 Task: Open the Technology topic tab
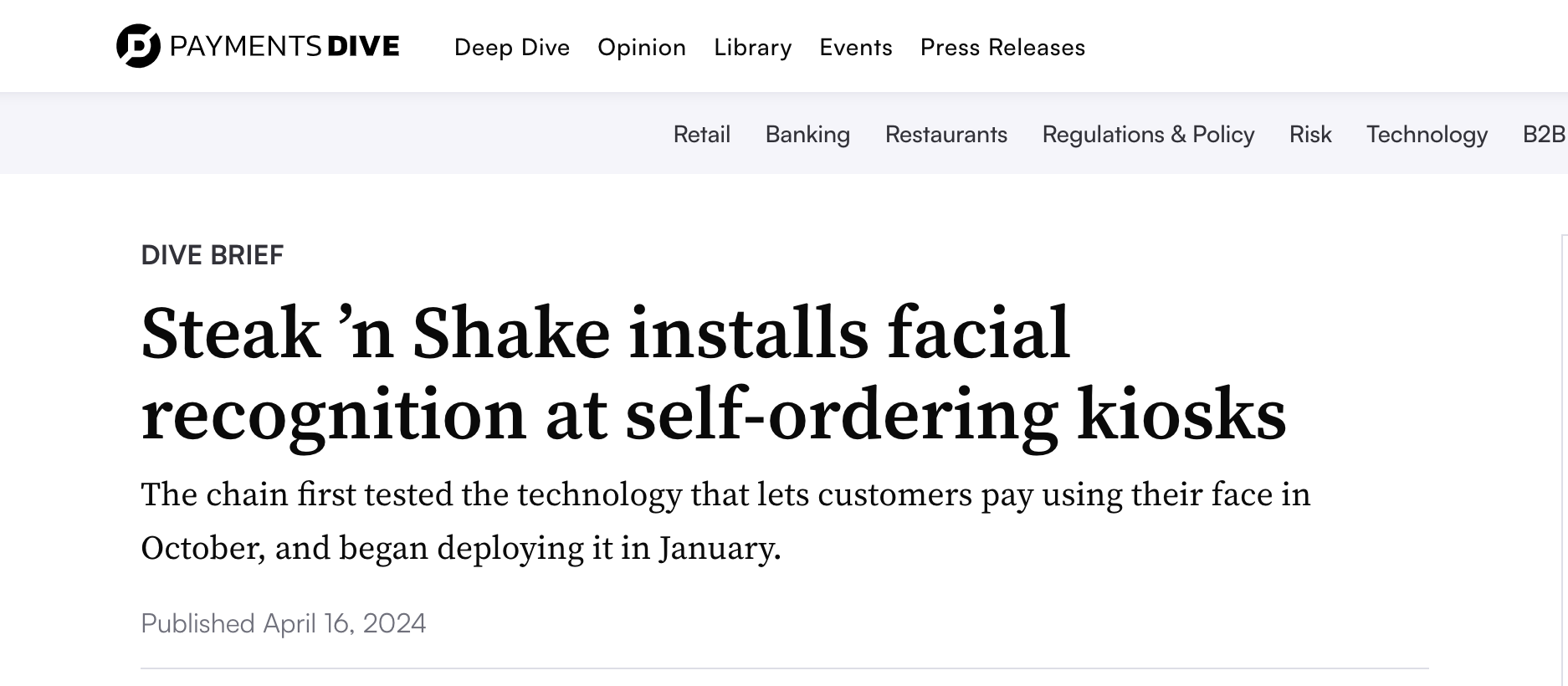1427,135
